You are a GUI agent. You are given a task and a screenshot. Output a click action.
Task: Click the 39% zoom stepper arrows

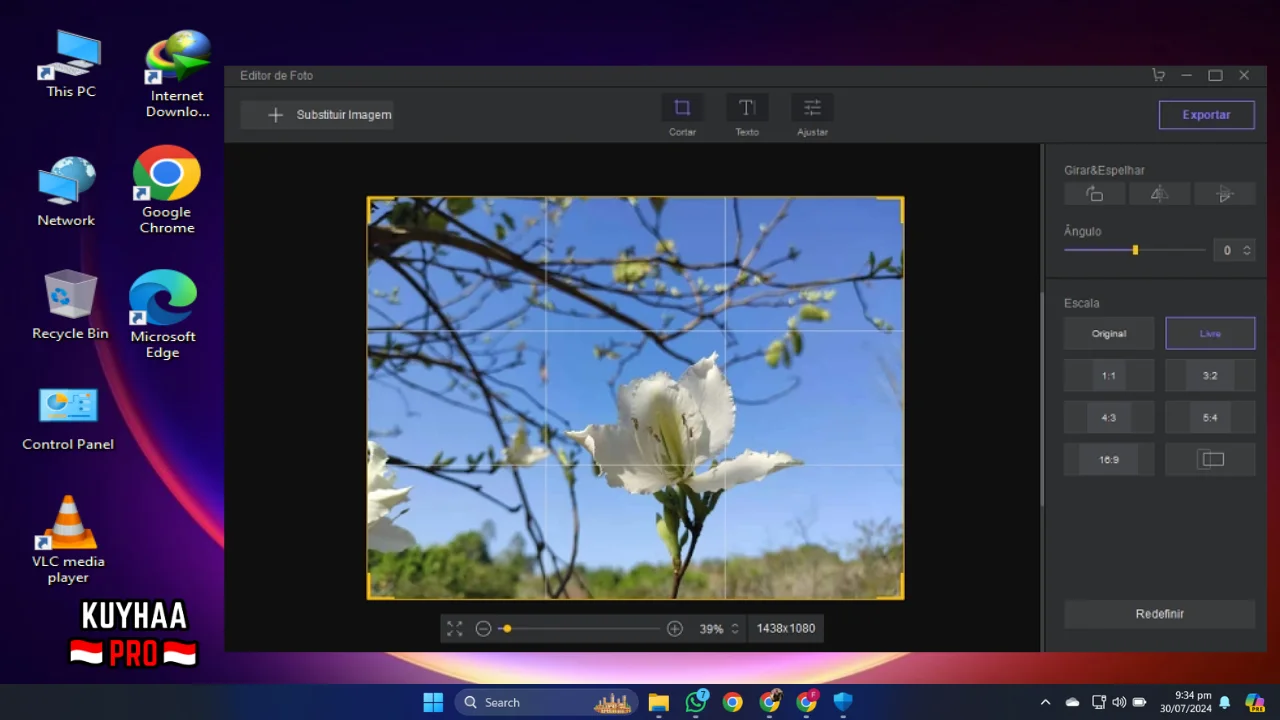tap(735, 629)
